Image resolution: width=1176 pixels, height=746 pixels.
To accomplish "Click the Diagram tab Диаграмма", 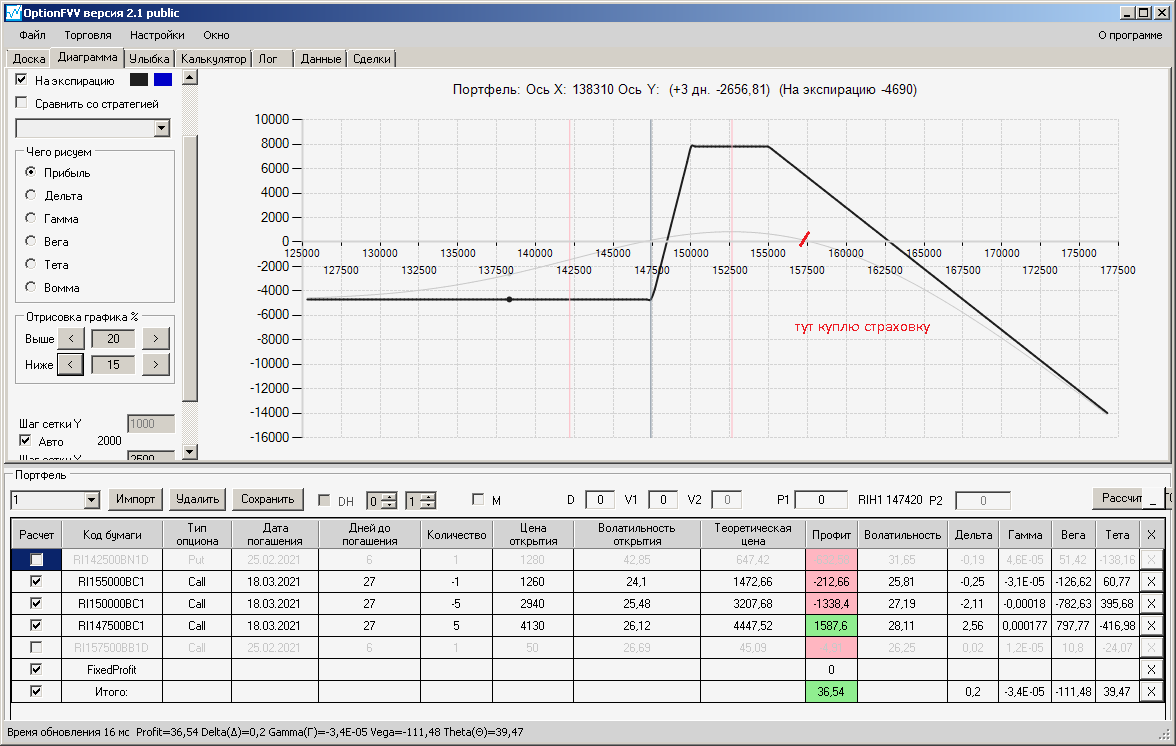I will pyautogui.click(x=88, y=57).
